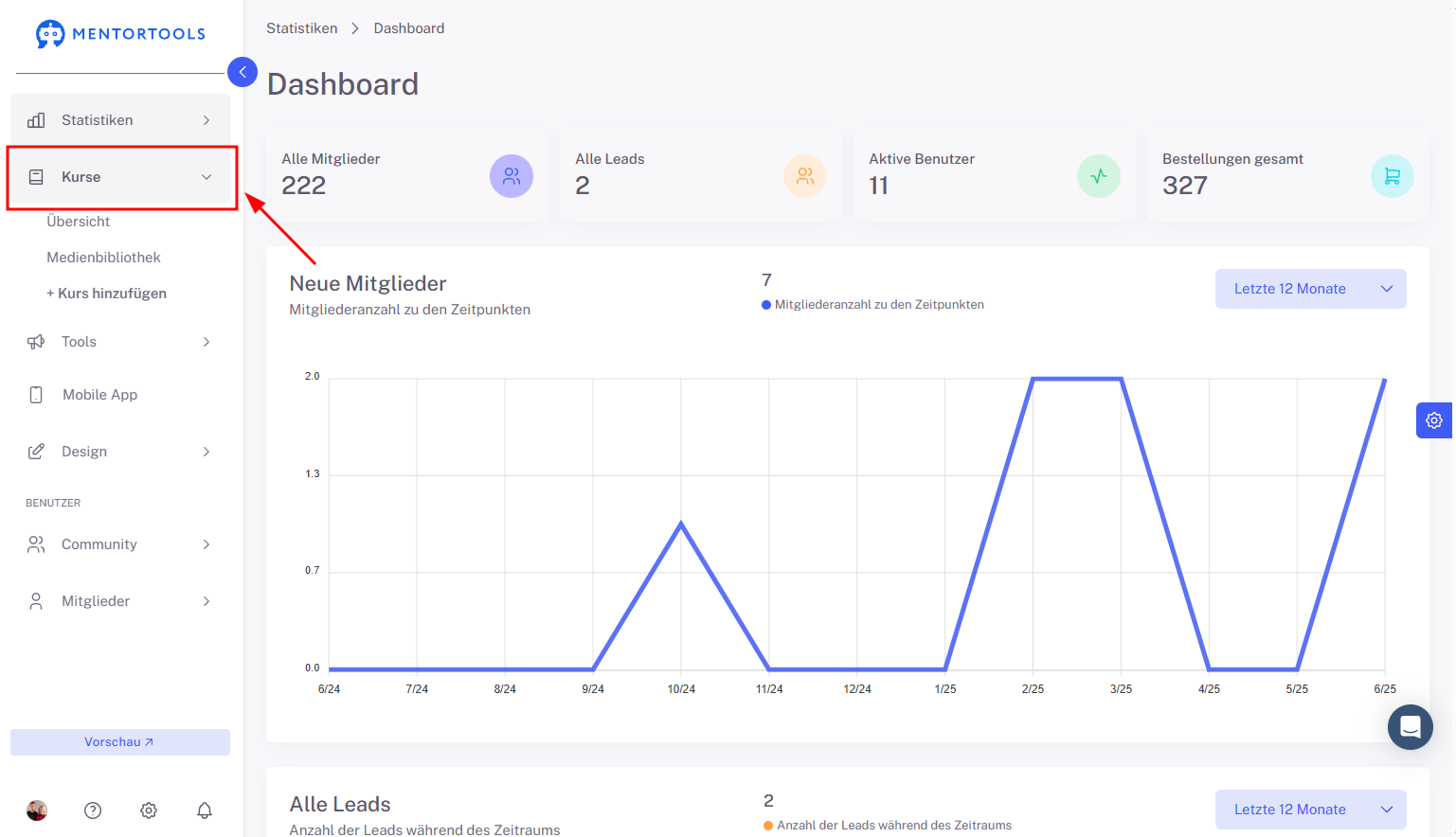Screen dimensions: 1456x837
Task: Open the chat support bubble
Action: click(1410, 727)
